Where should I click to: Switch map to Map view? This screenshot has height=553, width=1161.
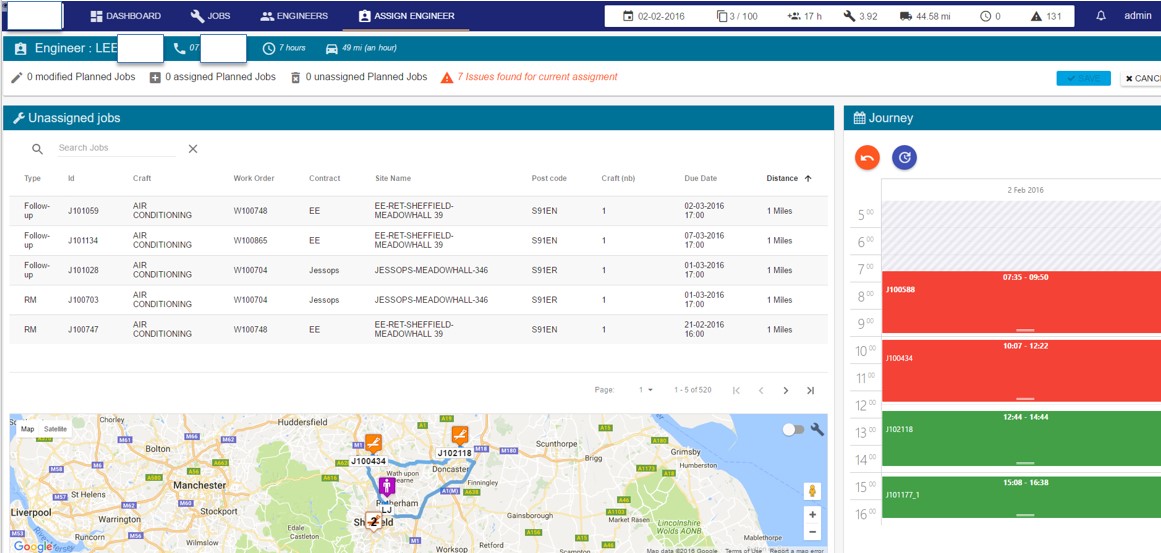tap(27, 429)
